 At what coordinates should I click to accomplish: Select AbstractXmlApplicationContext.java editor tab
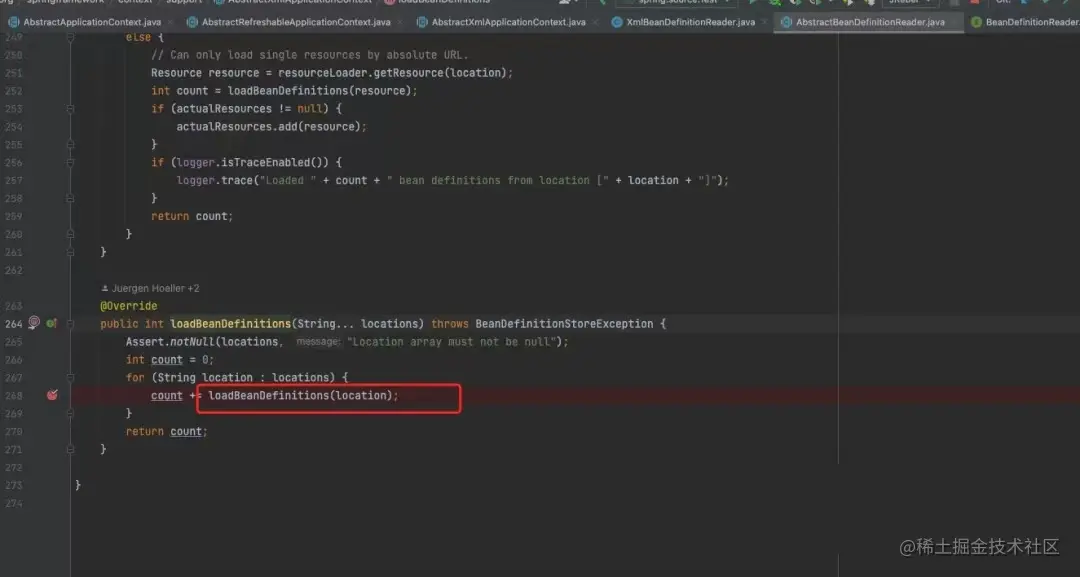[x=508, y=22]
